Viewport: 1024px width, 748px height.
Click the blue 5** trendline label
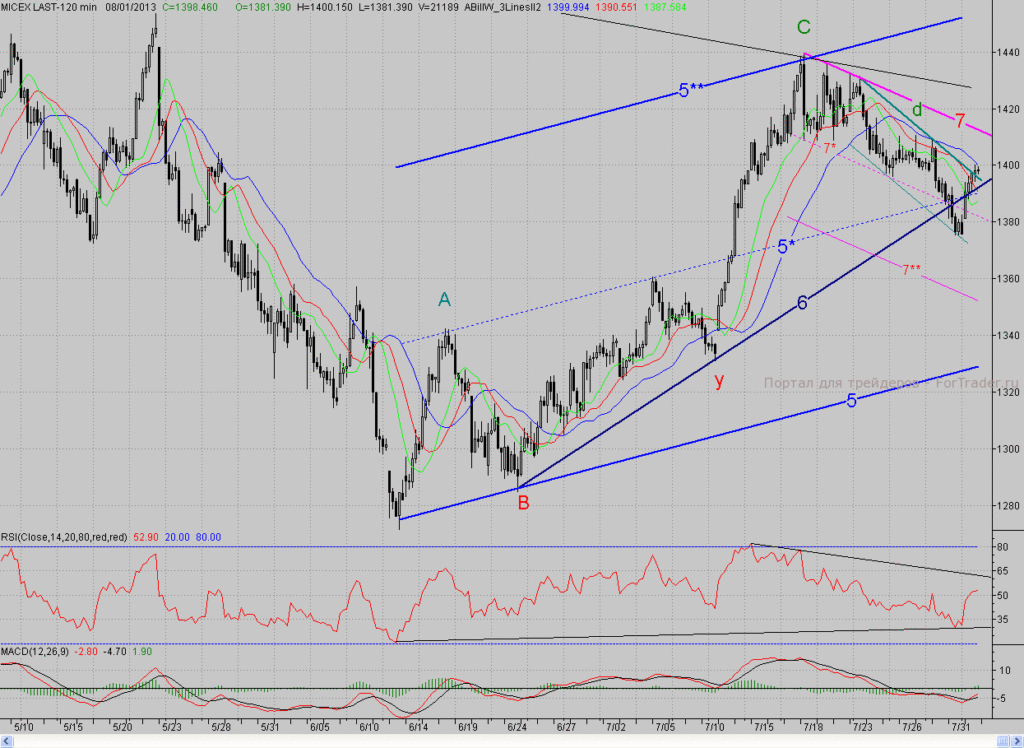(x=691, y=90)
